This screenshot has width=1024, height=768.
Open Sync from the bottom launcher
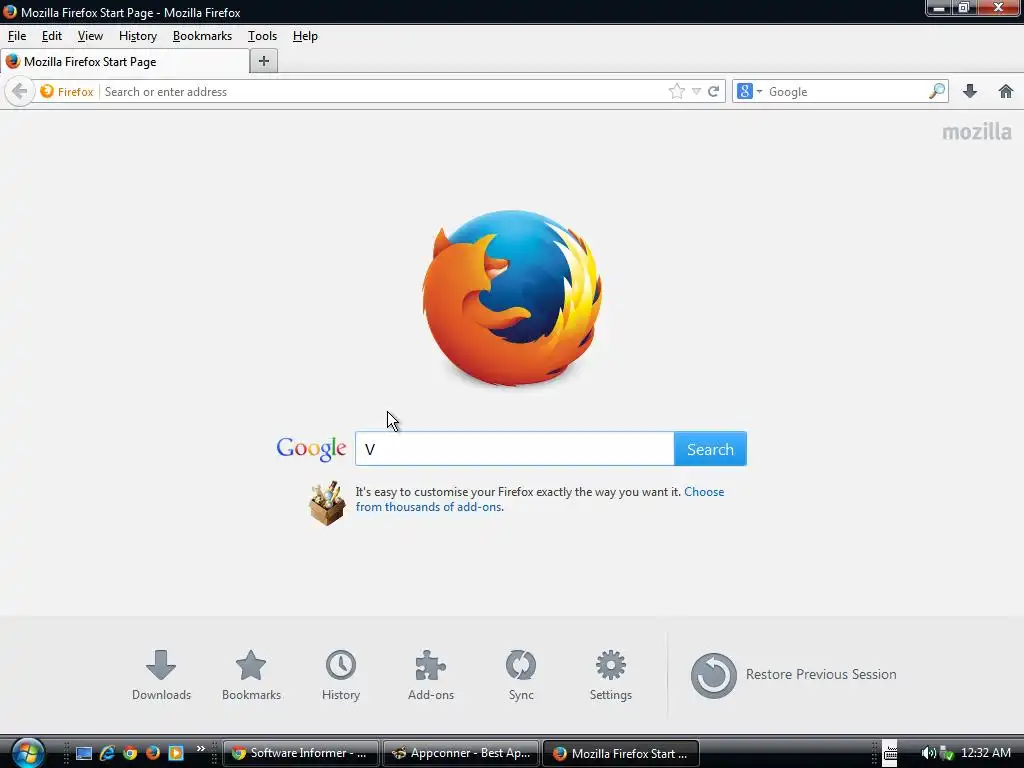click(x=521, y=675)
